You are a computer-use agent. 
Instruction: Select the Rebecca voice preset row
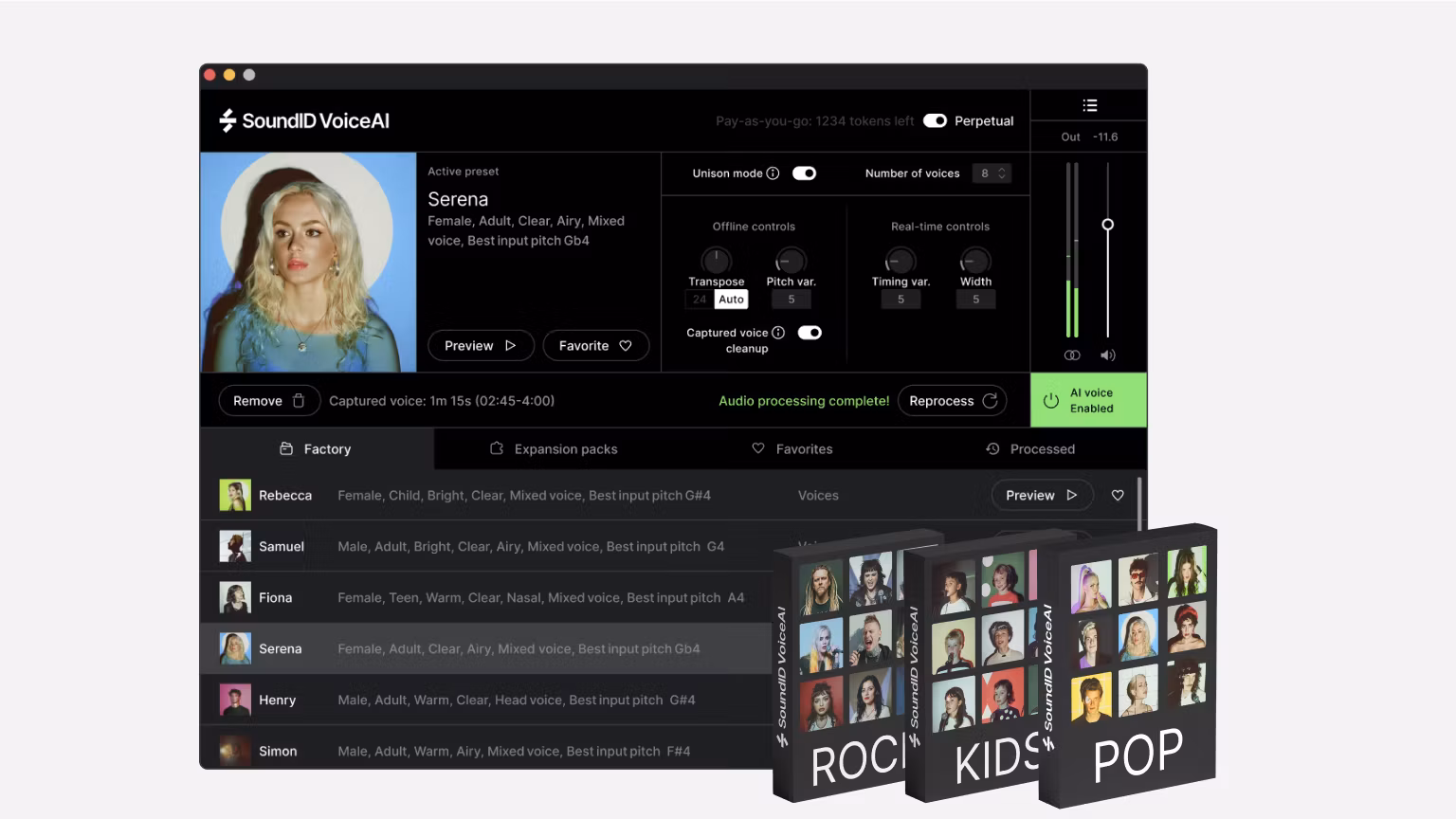coord(668,495)
